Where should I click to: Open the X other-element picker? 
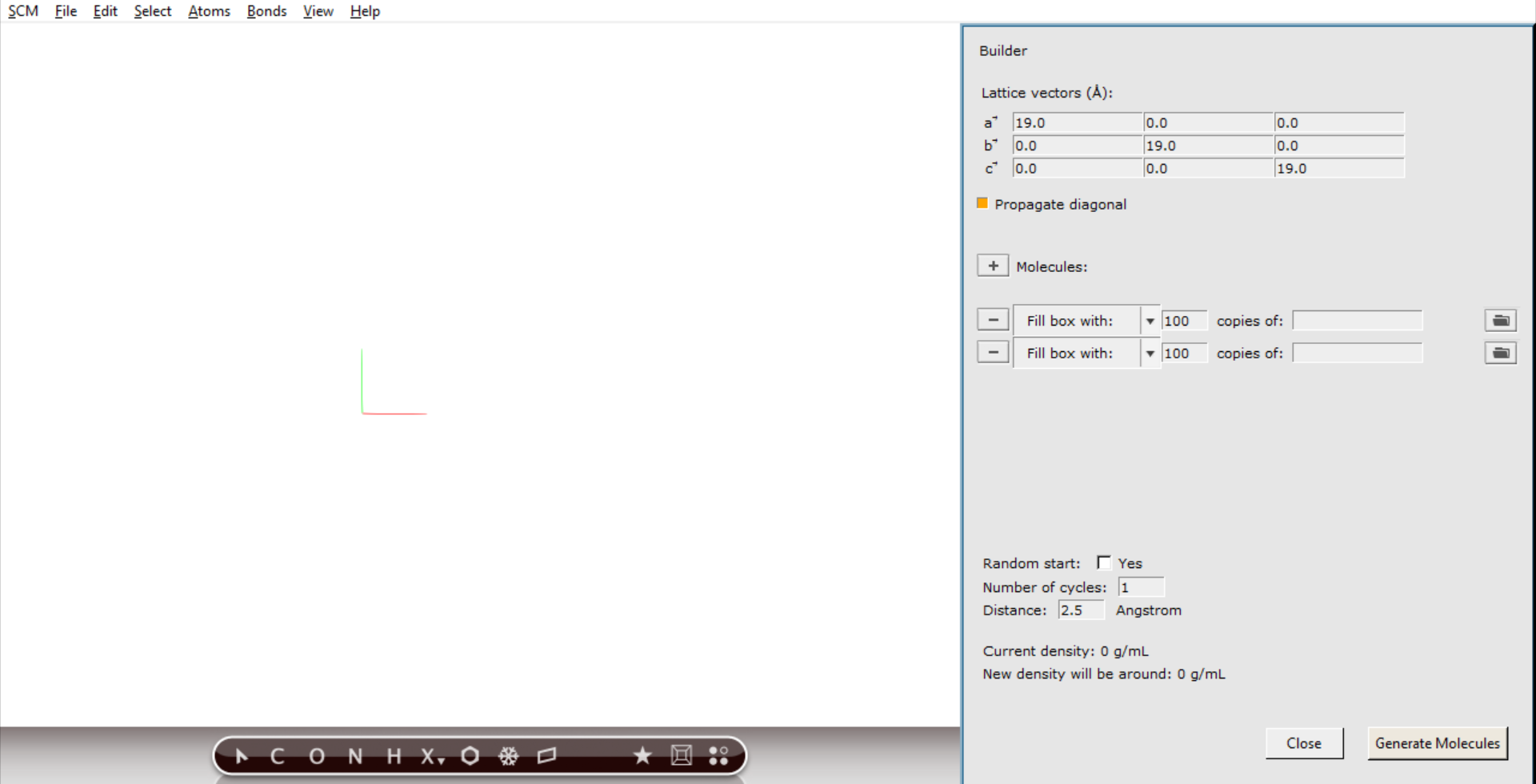click(x=432, y=756)
